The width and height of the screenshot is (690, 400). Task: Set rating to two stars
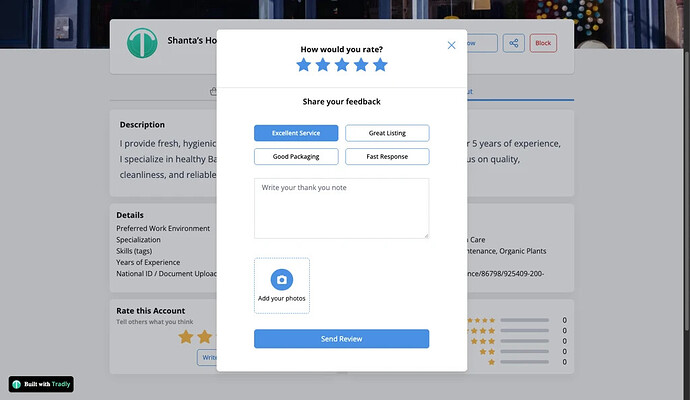(x=323, y=65)
